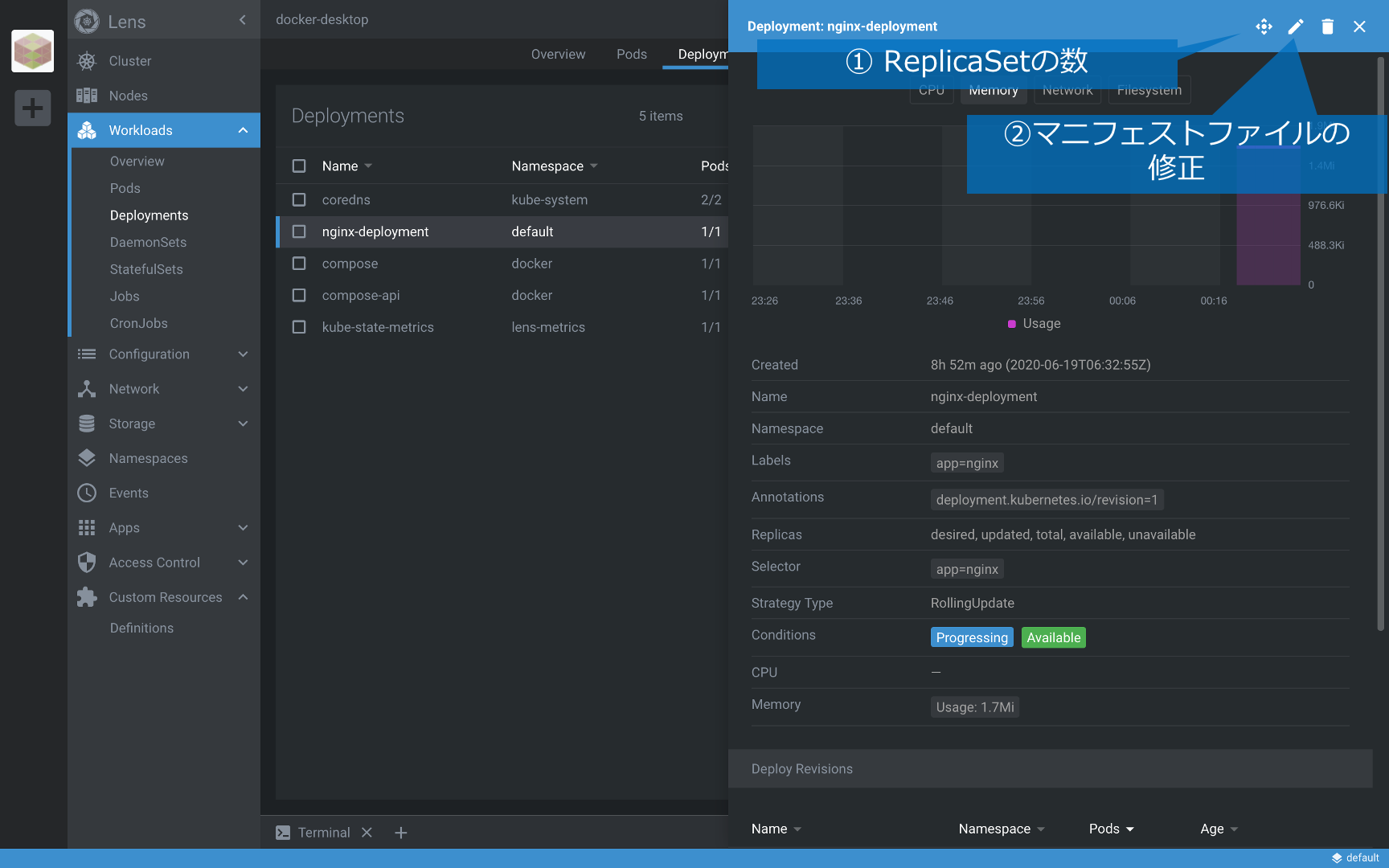The width and height of the screenshot is (1389, 868).
Task: Expand the Apps section
Action: (243, 527)
